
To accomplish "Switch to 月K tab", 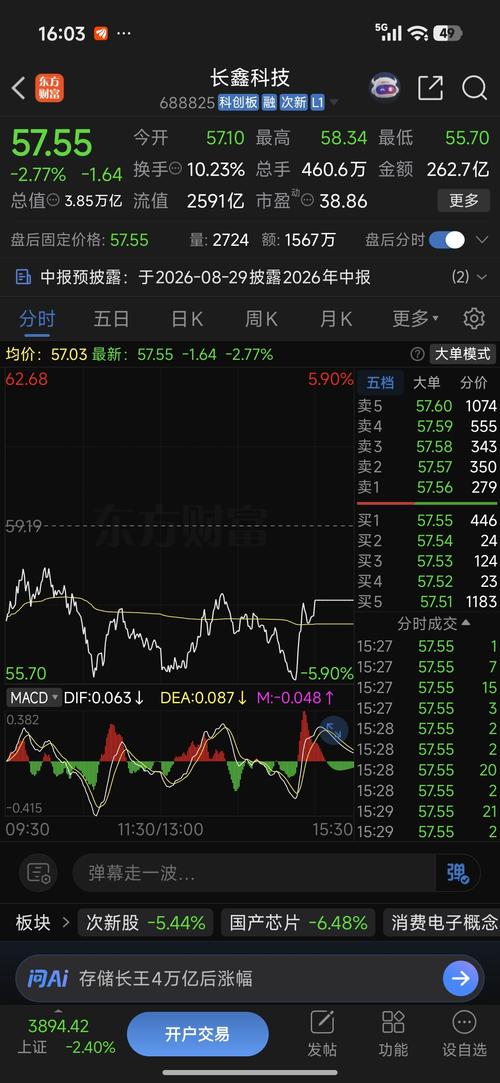I will click(336, 318).
